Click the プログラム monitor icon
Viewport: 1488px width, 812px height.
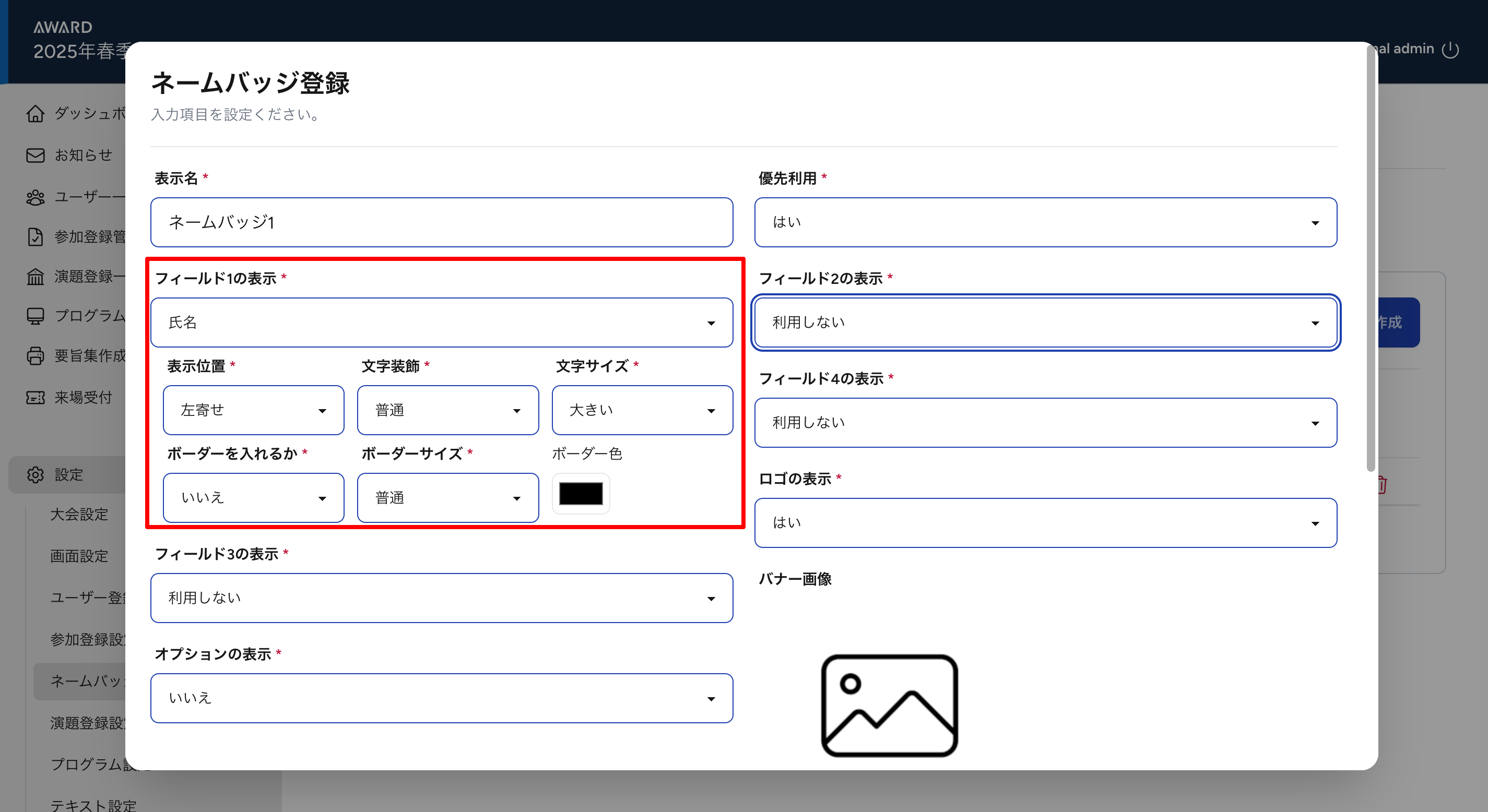point(35,316)
